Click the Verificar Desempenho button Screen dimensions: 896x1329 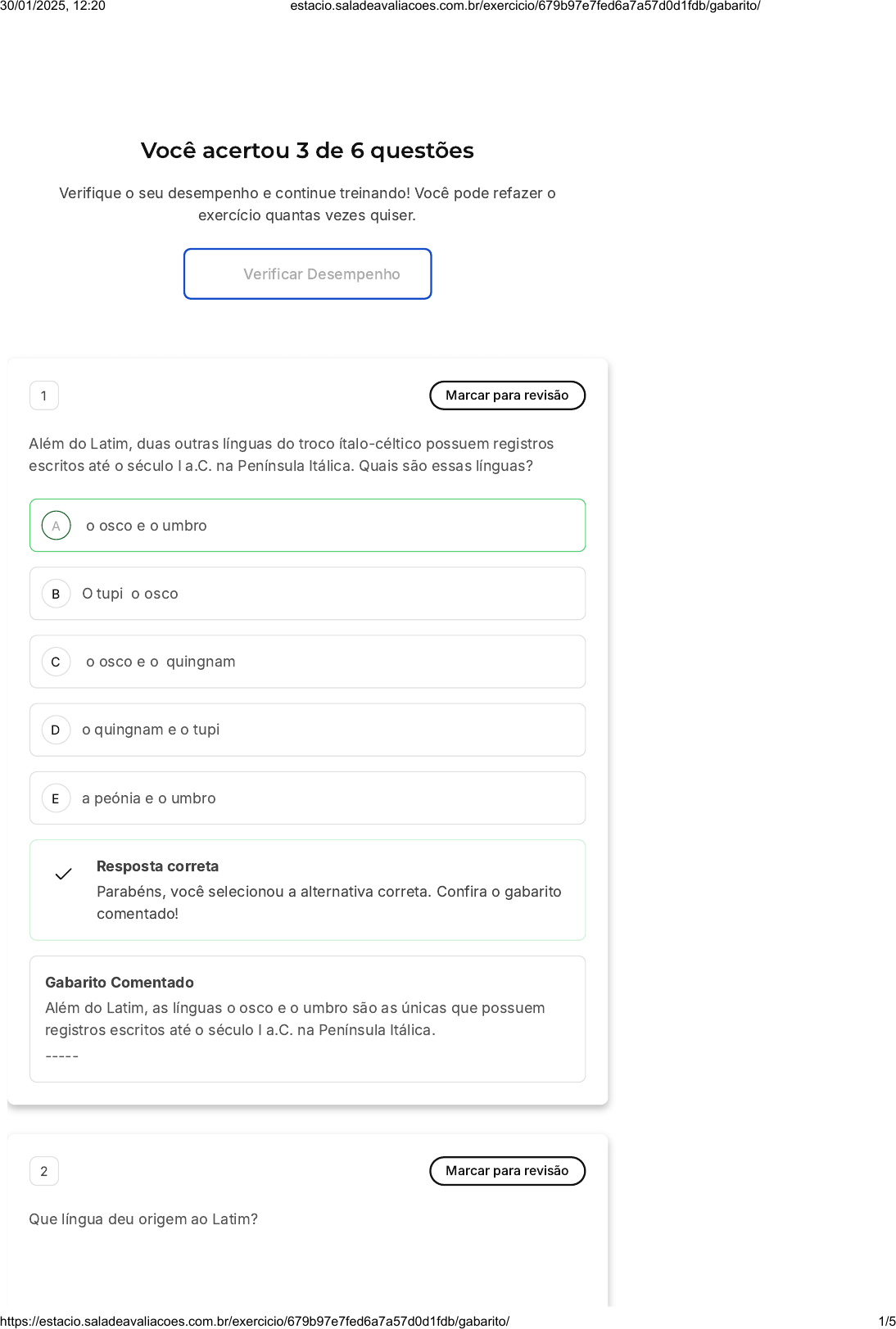click(307, 274)
